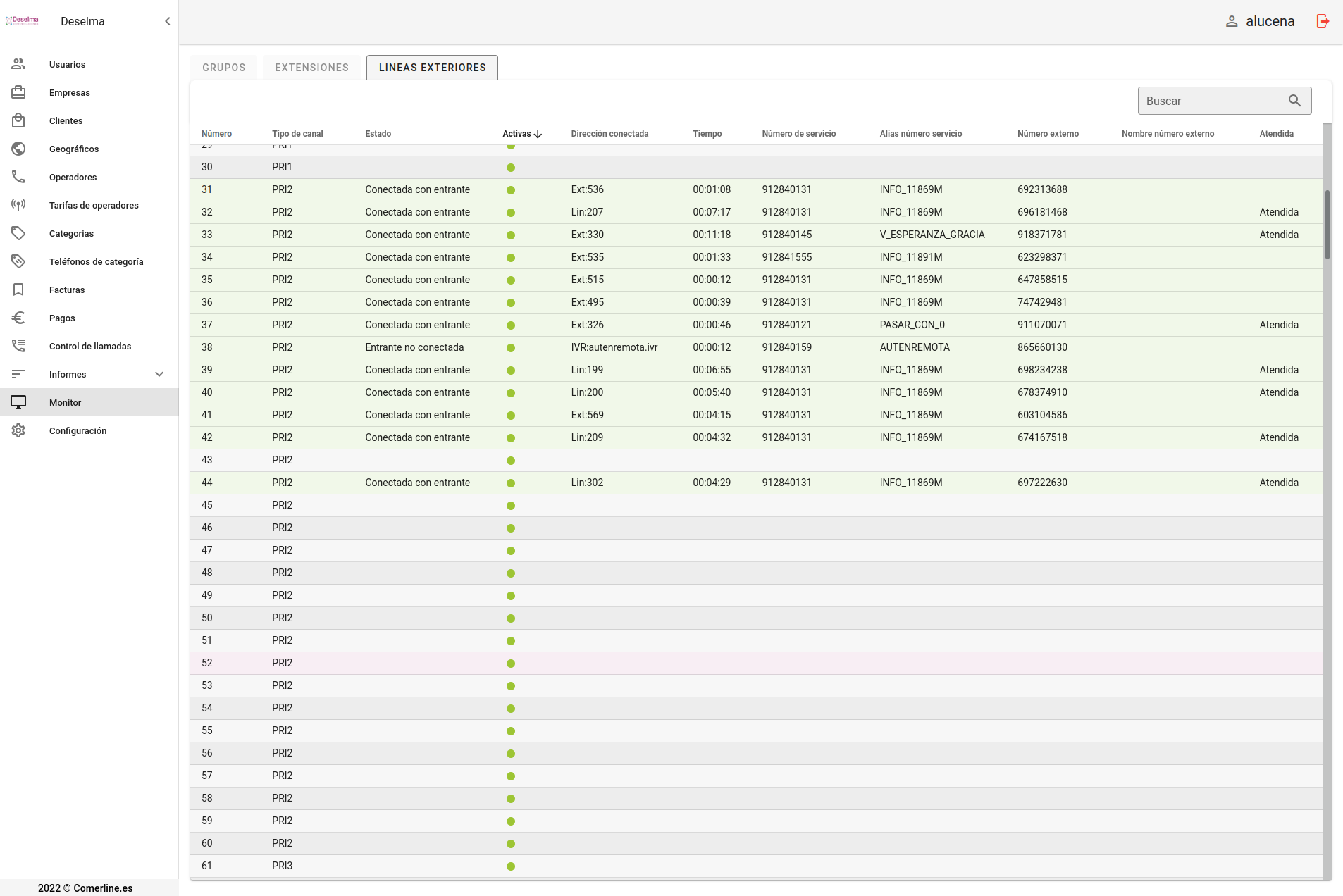1343x896 pixels.
Task: Click the Monitor screen icon
Action: coord(18,402)
